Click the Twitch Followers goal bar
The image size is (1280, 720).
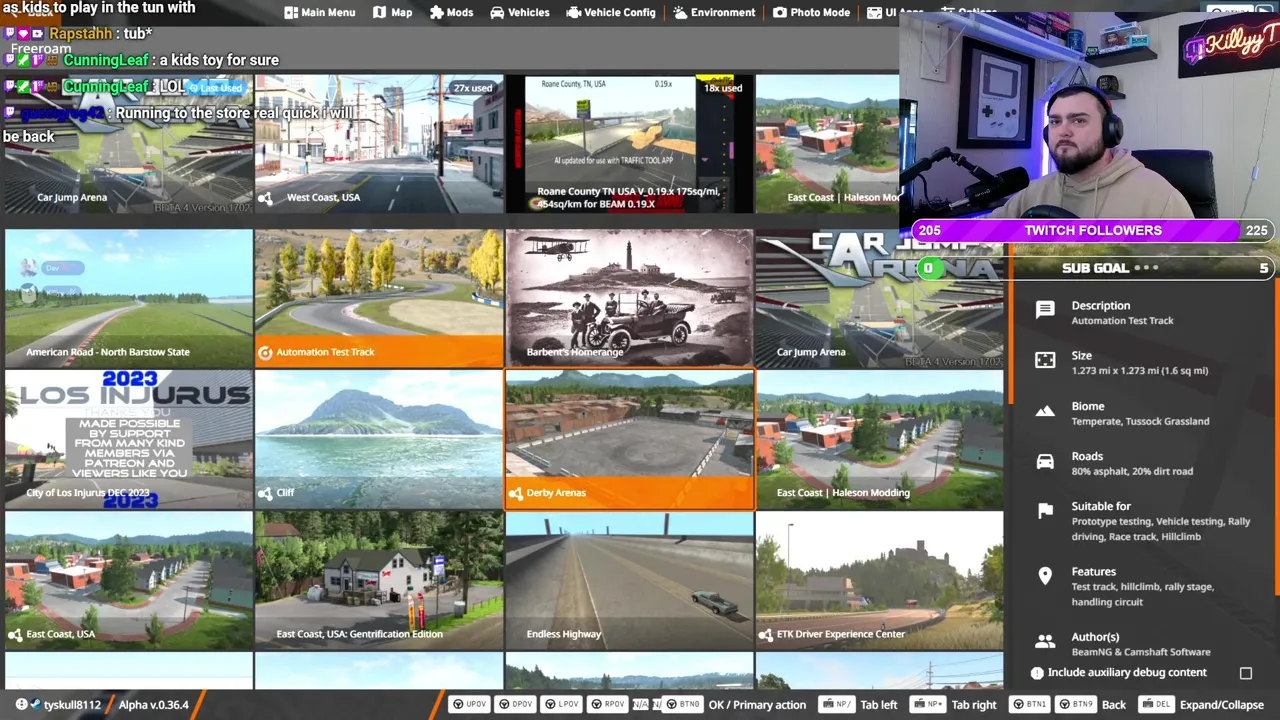tap(1093, 230)
